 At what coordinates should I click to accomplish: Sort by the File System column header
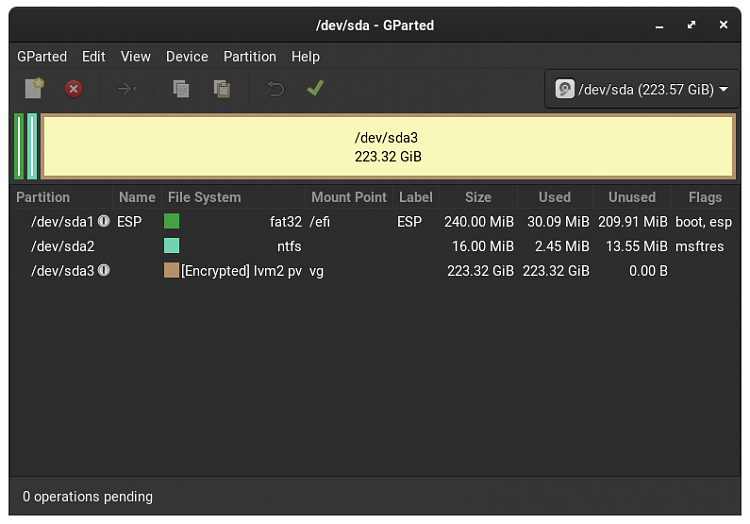point(204,197)
